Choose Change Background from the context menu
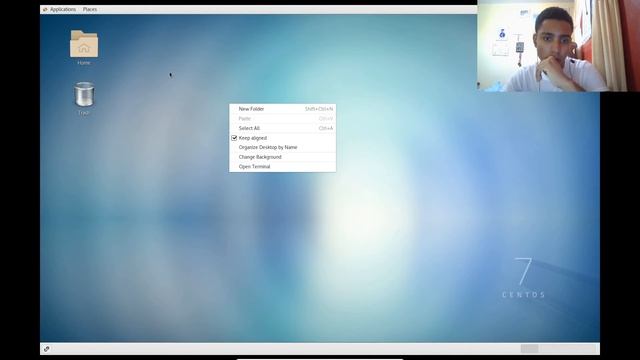This screenshot has height=360, width=640. point(282,157)
